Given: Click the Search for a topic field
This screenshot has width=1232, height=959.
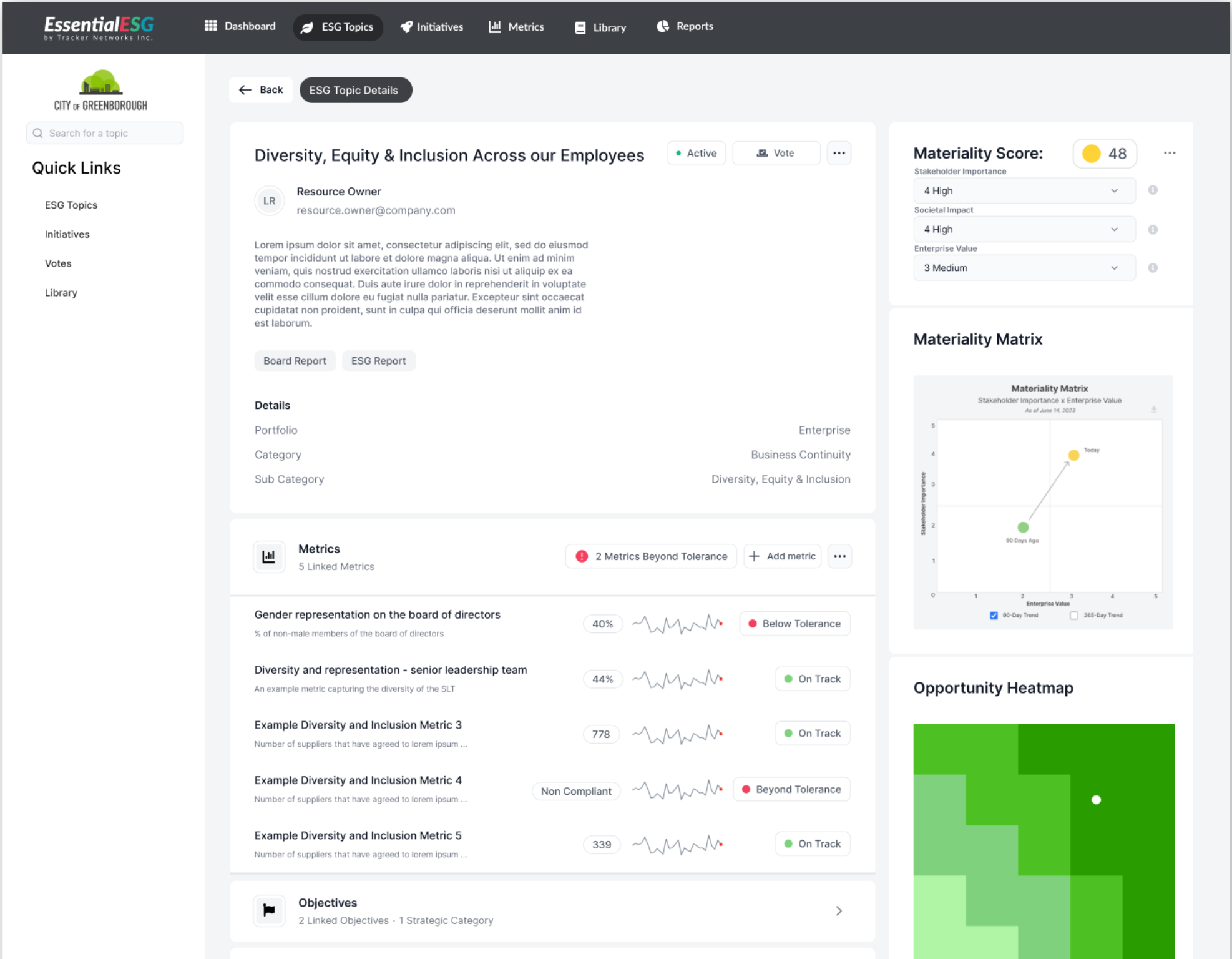Looking at the screenshot, I should click(104, 133).
